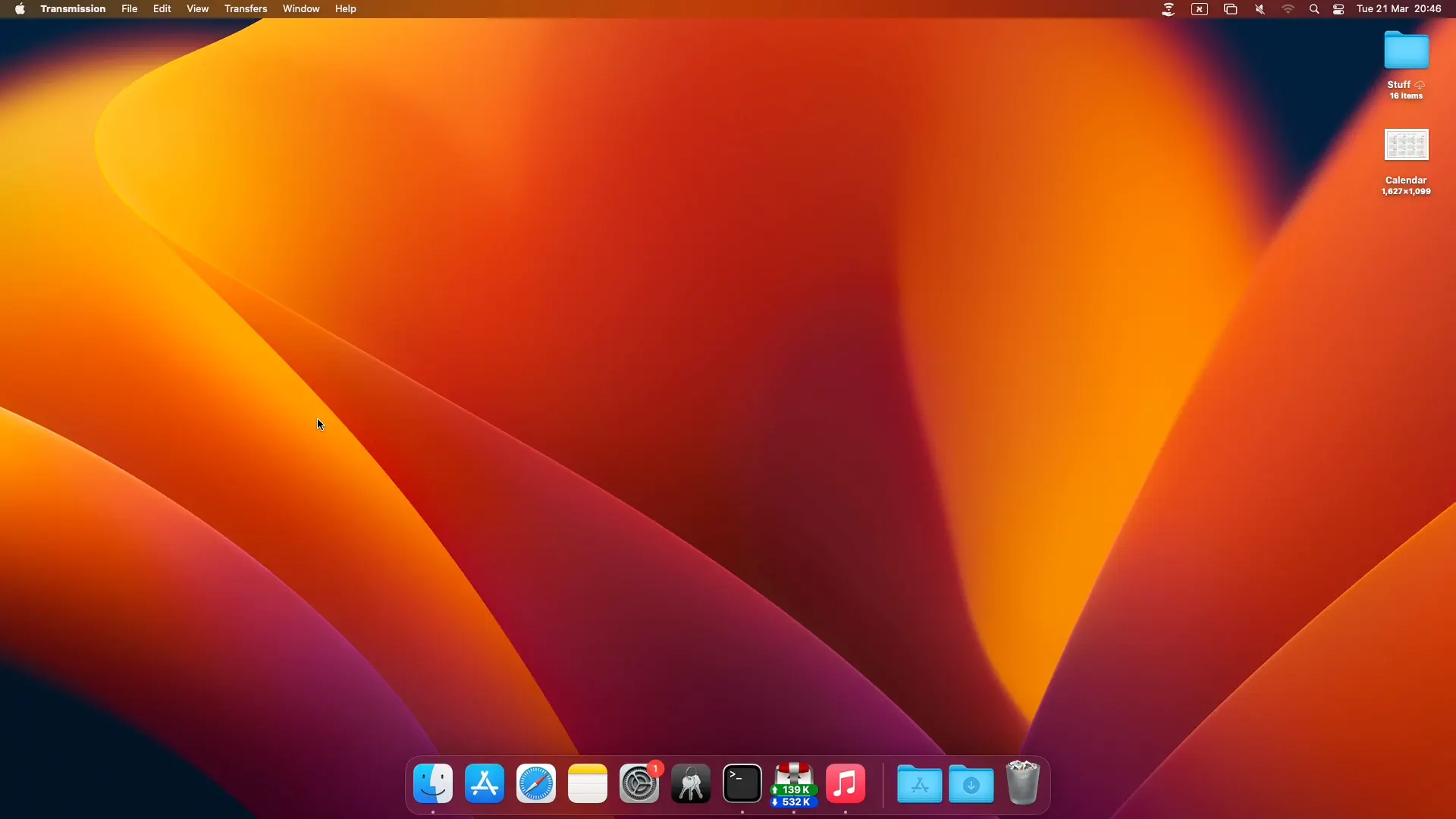Open the Notes app
Image resolution: width=1456 pixels, height=819 pixels.
[588, 784]
